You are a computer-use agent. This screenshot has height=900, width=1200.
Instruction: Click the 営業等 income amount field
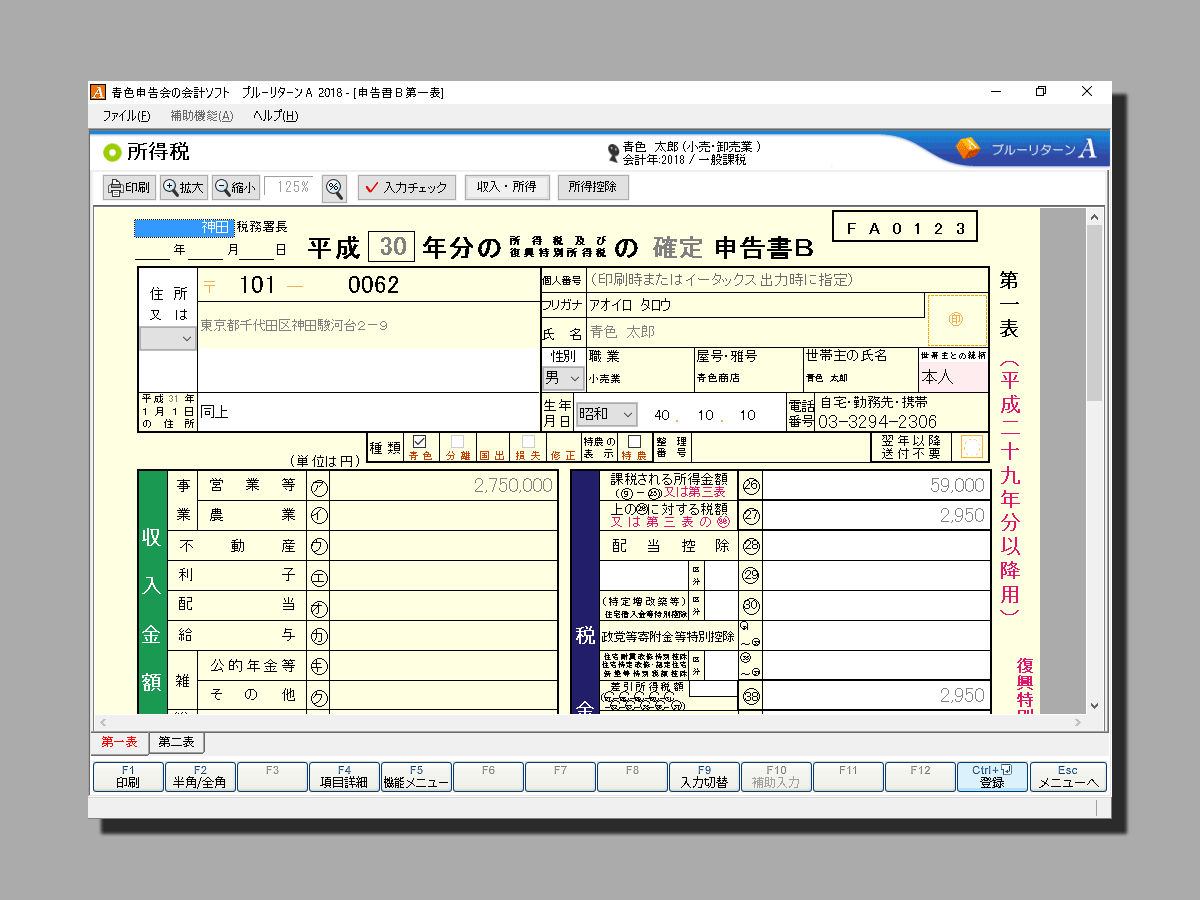click(444, 485)
